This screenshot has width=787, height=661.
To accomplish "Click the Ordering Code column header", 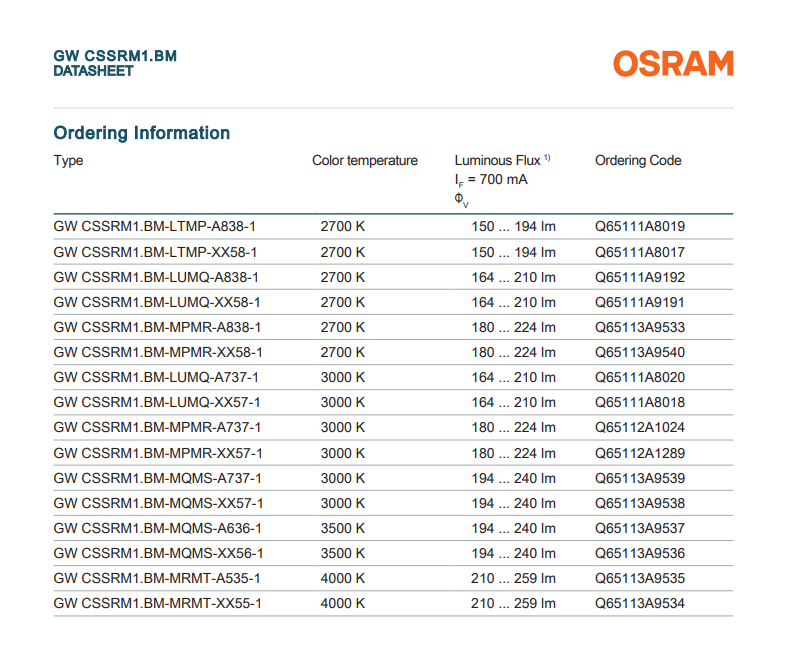I will 638,161.
